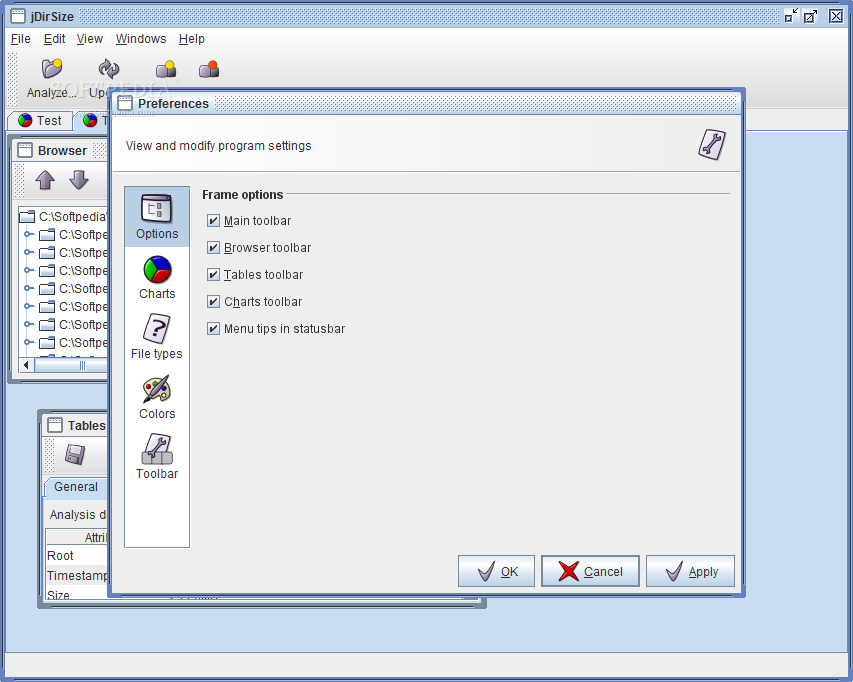This screenshot has height=682, width=853.
Task: Click the save floppy icon in Tables window
Action: 75,454
